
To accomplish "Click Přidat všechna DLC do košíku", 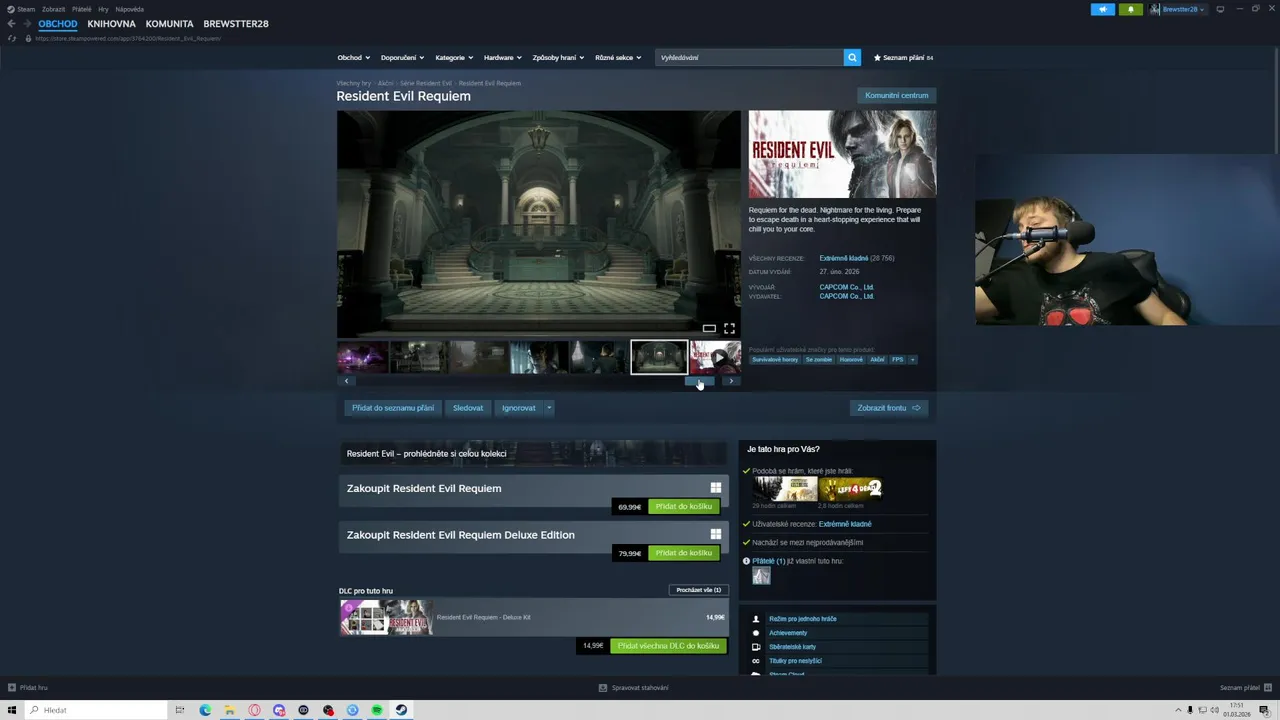I will tap(668, 646).
